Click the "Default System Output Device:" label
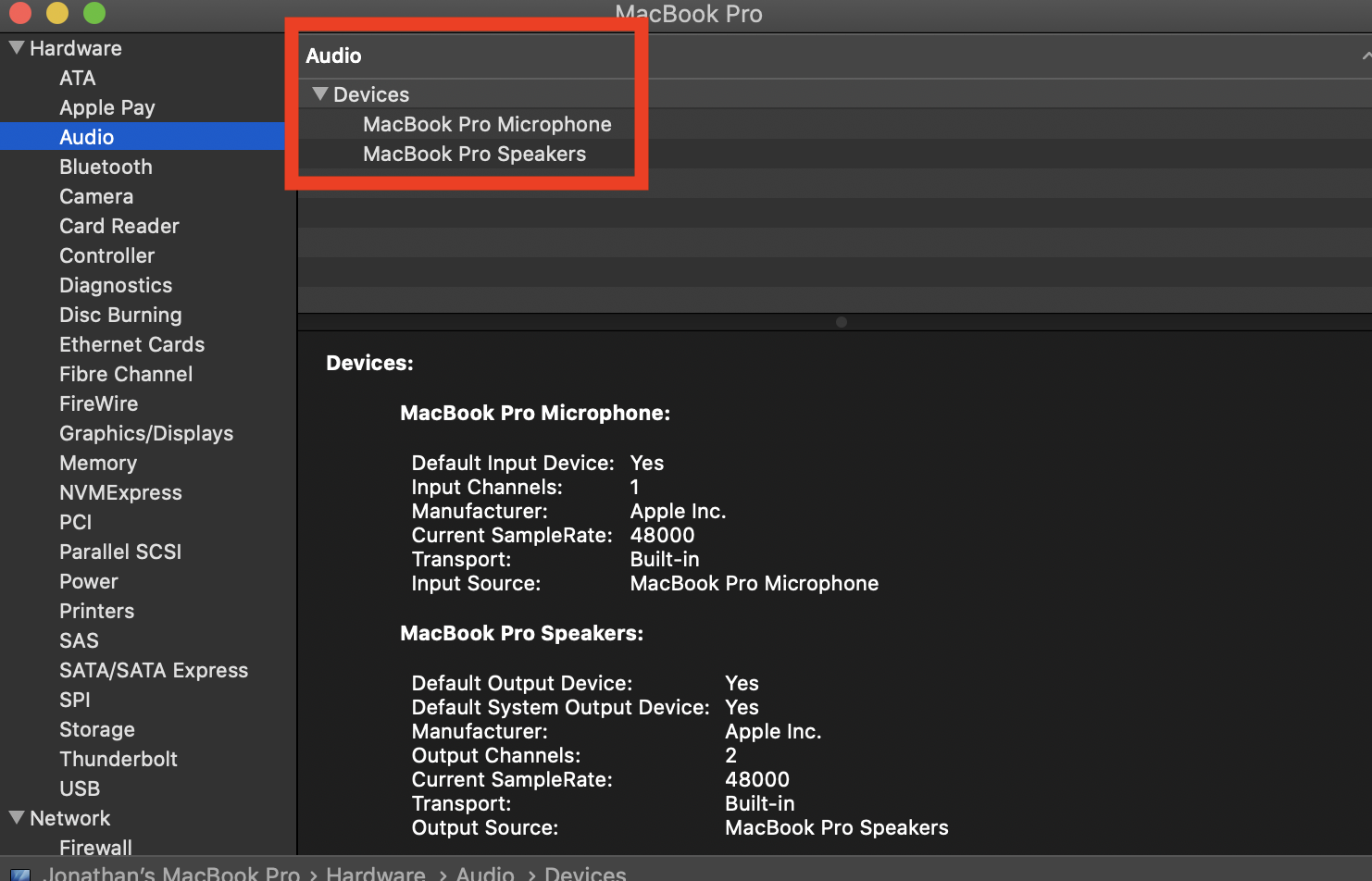The image size is (1372, 881). pyautogui.click(x=561, y=707)
